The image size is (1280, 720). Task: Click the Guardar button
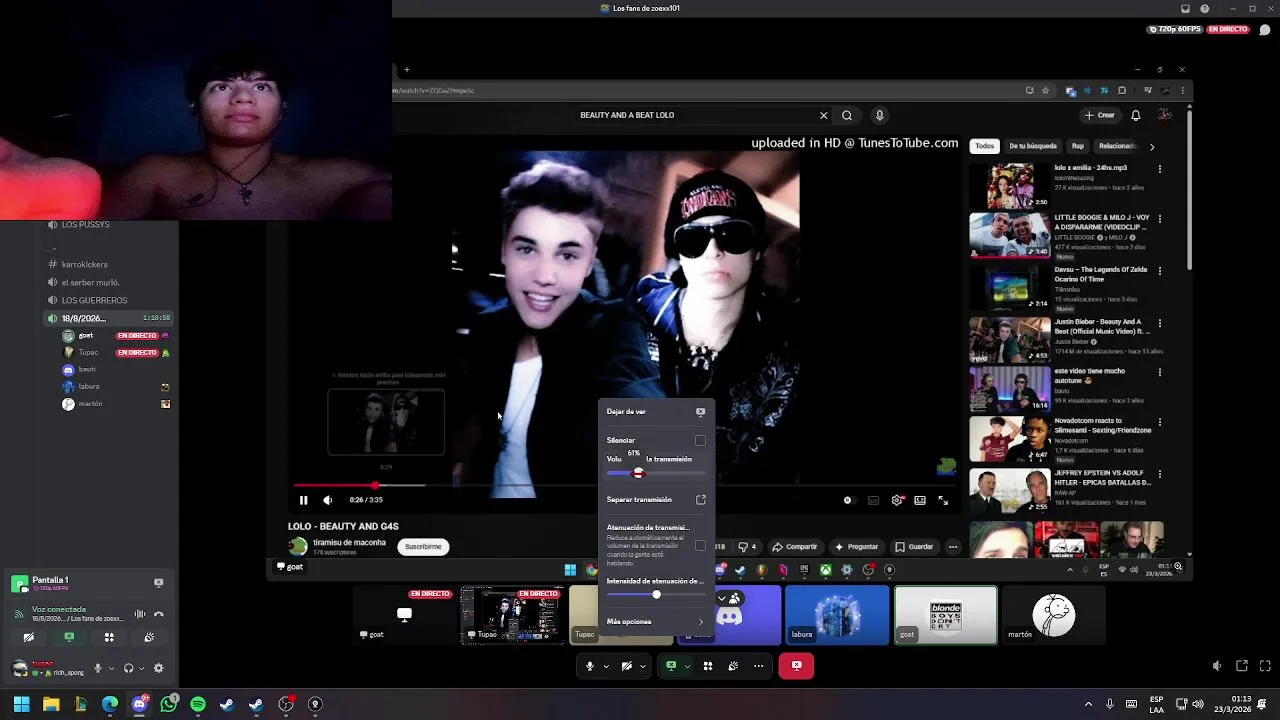pyautogui.click(x=915, y=547)
